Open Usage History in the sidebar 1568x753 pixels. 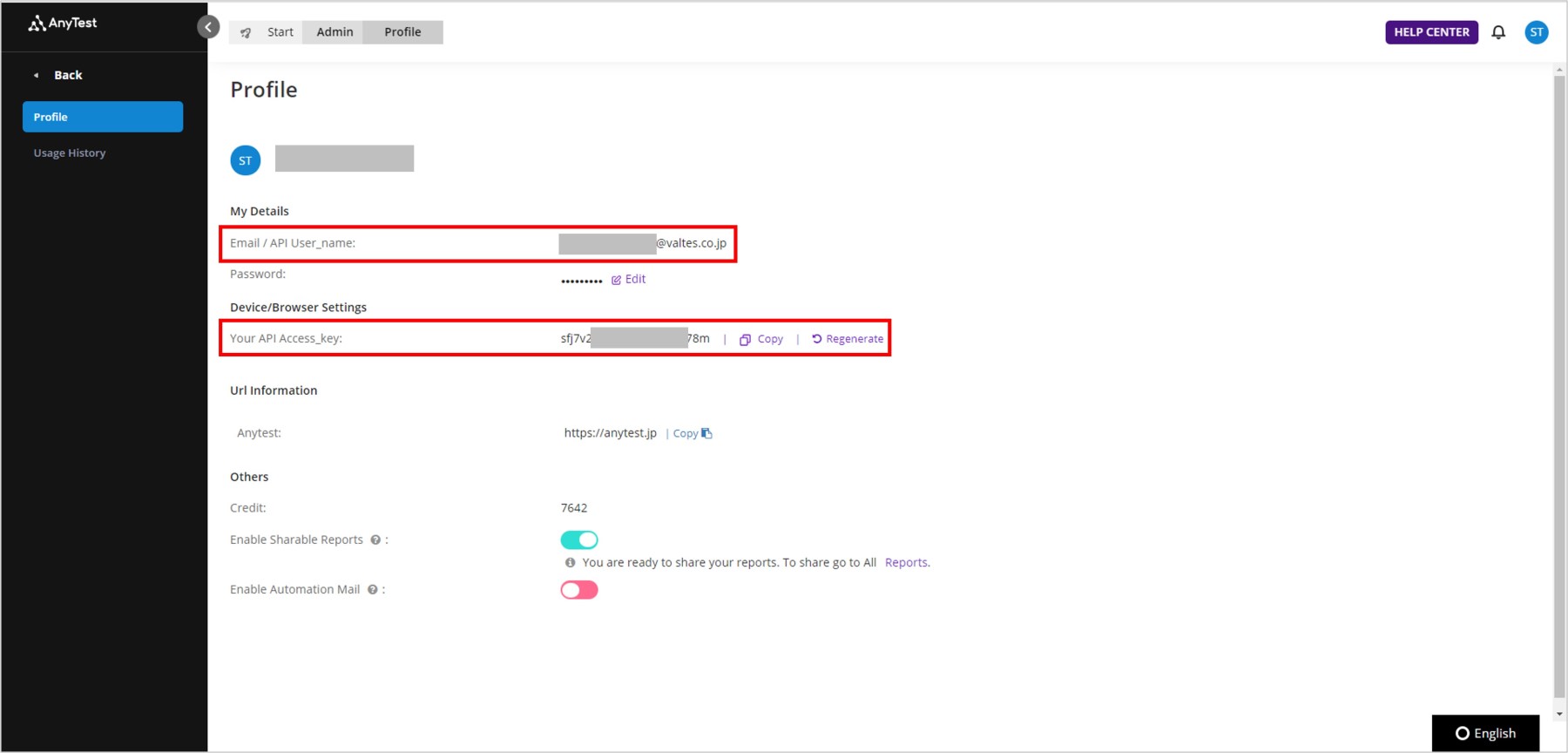pyautogui.click(x=70, y=153)
